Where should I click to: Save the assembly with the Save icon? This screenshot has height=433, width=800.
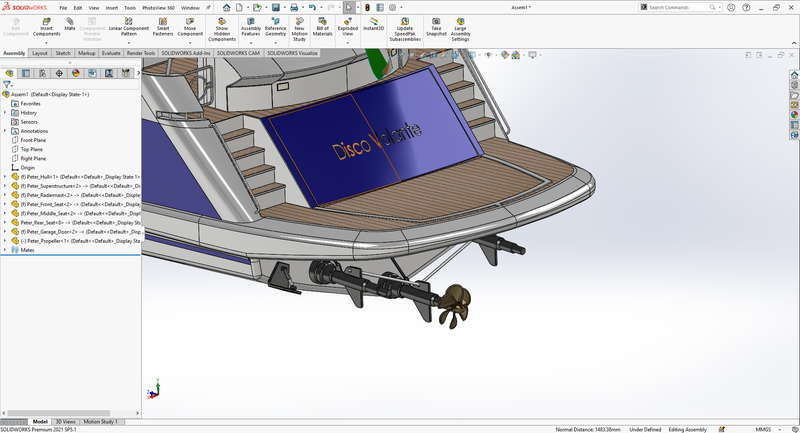[276, 8]
